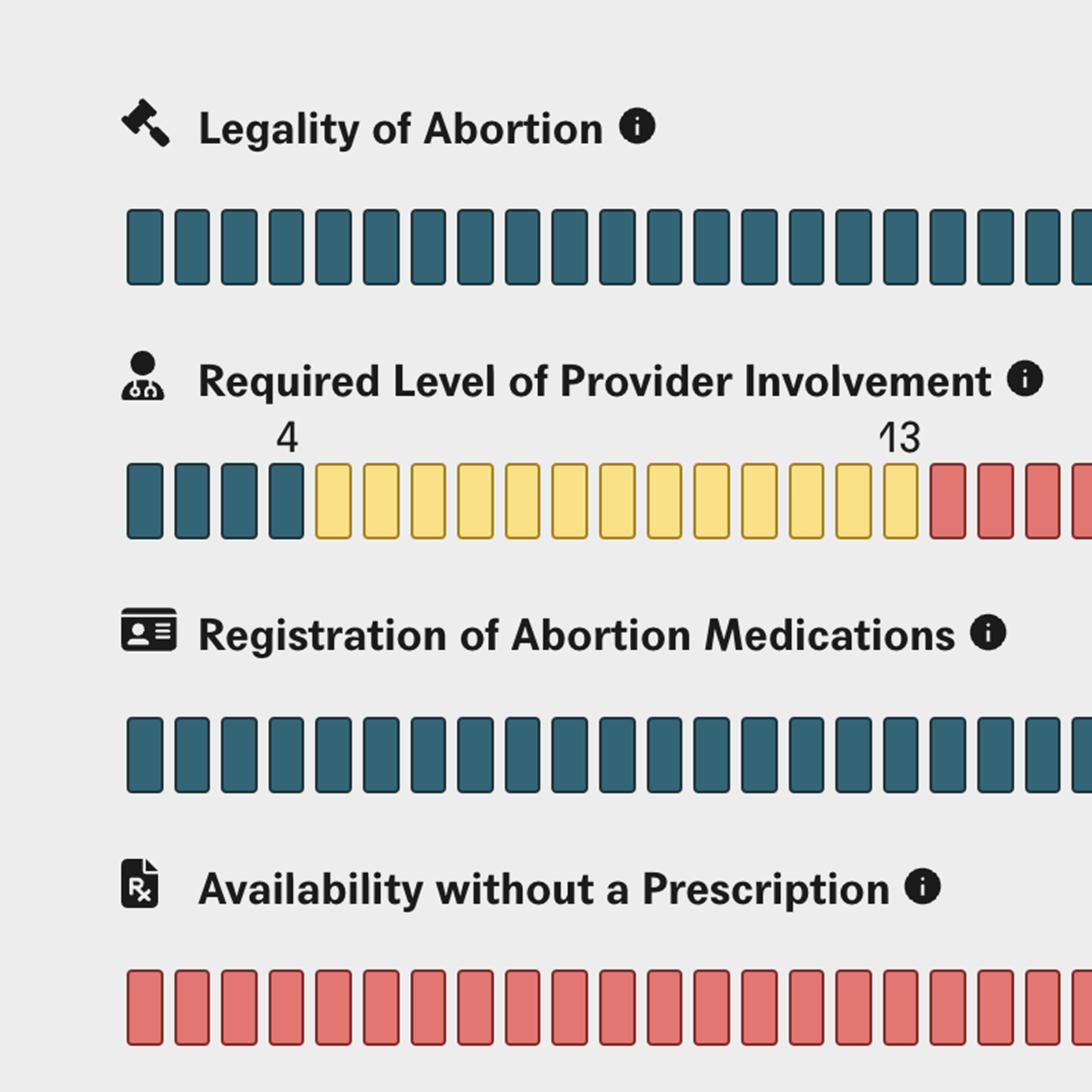Click first red block in Prescription row
Screen dimensions: 1092x1092
(x=145, y=1007)
